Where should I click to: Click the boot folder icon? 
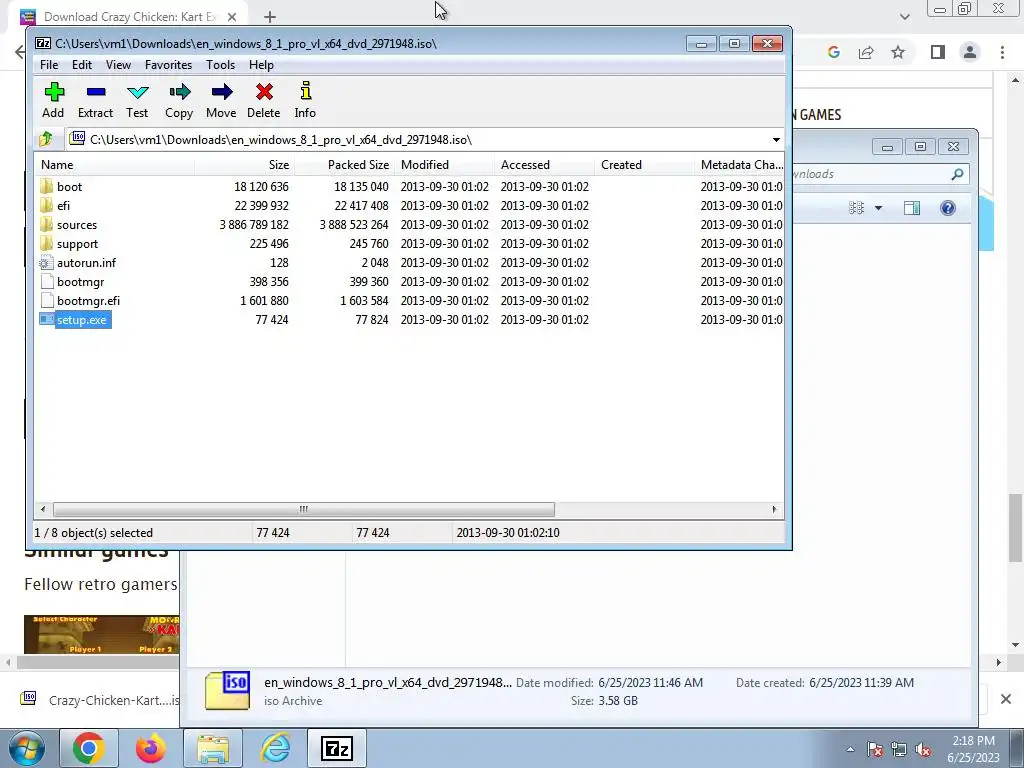point(46,186)
